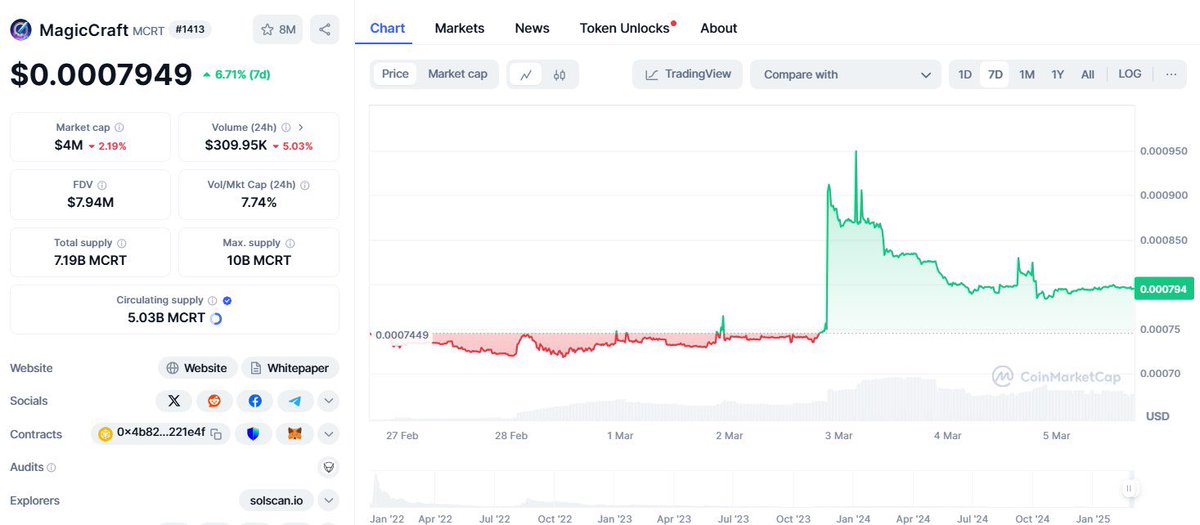This screenshot has width=1200, height=525.
Task: Open the Chart tab
Action: (x=388, y=28)
